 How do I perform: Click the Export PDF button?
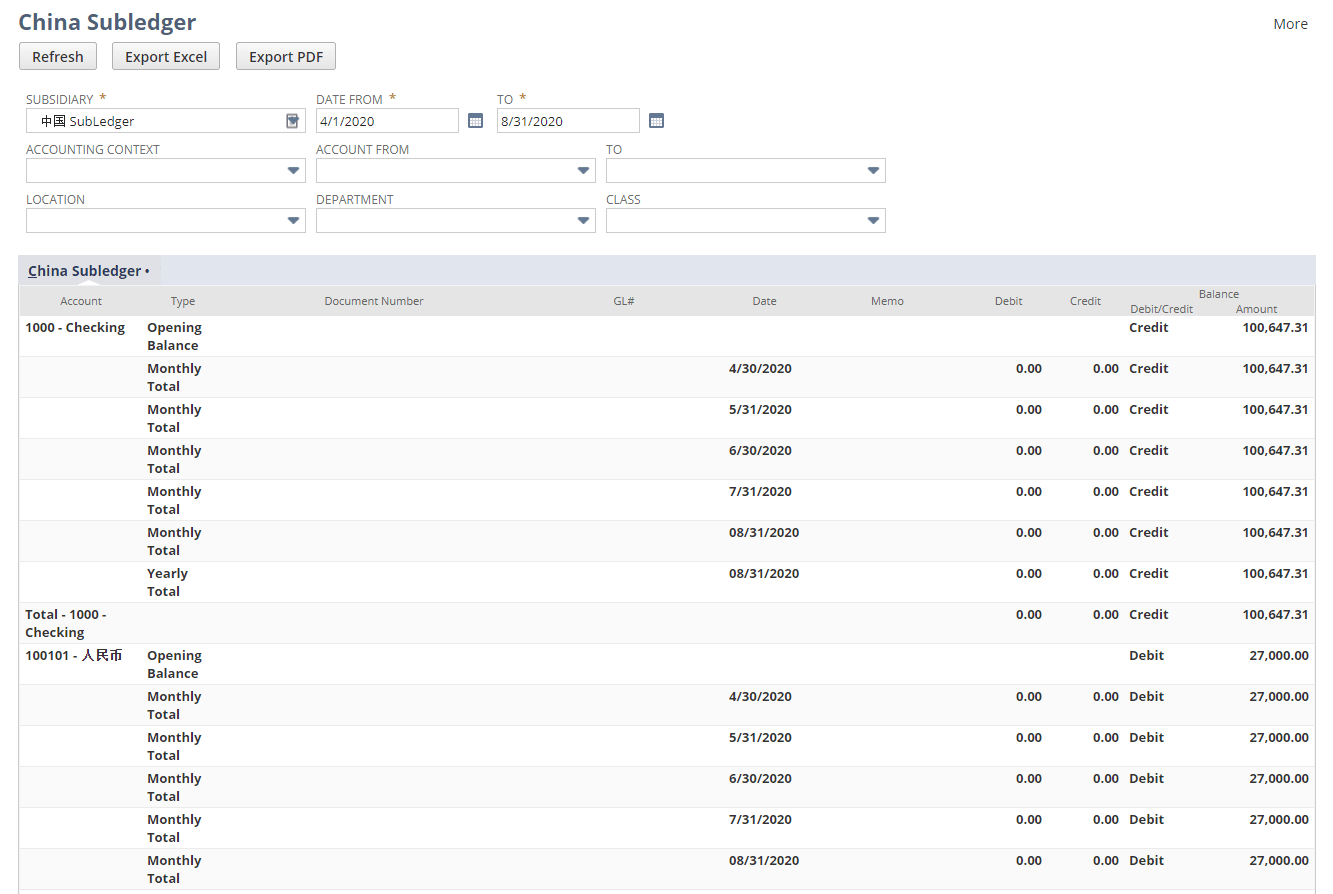286,57
